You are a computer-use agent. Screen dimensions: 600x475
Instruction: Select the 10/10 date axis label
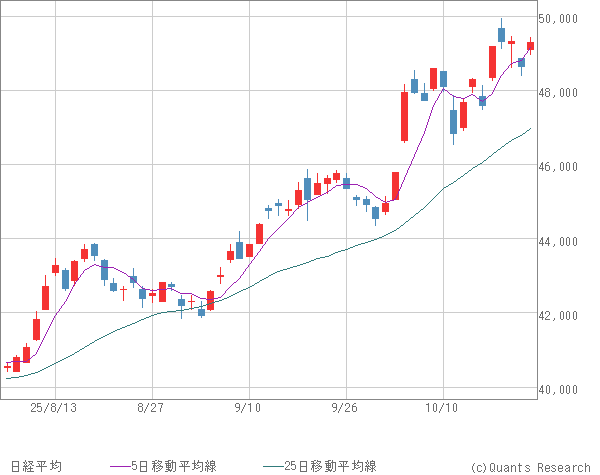coord(442,408)
